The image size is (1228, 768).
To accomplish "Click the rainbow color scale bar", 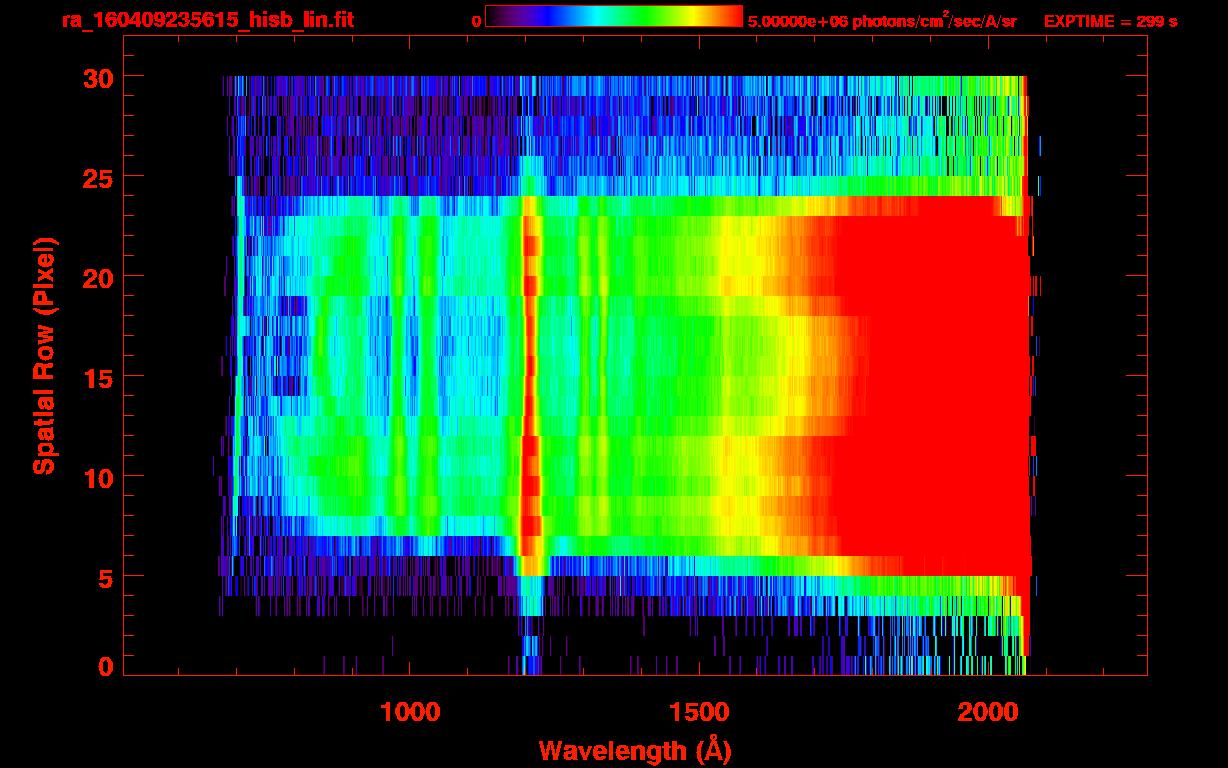I will 613,17.
